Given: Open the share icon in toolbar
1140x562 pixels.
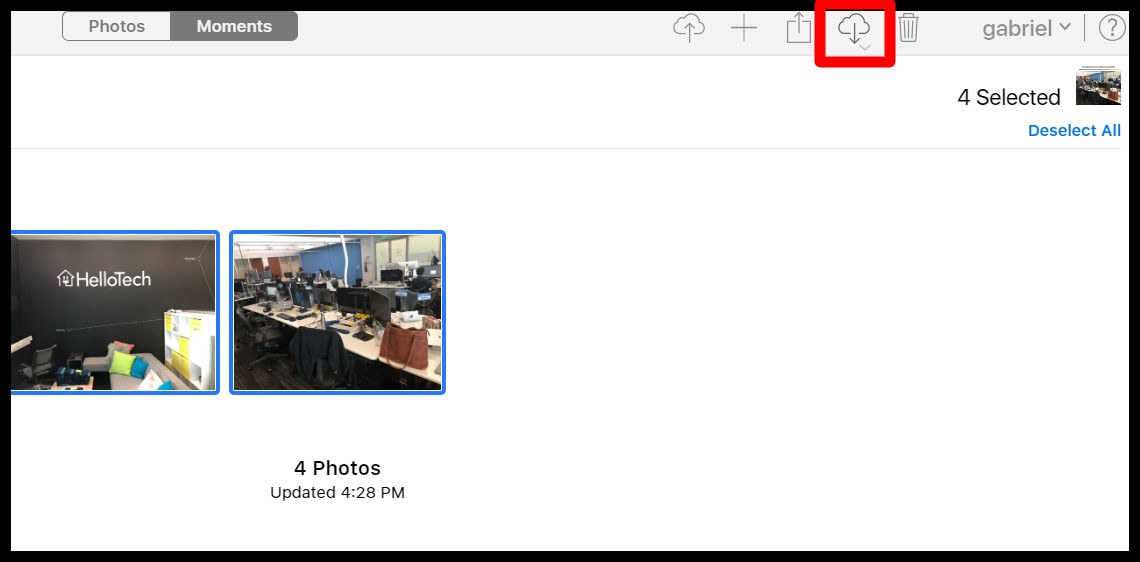Looking at the screenshot, I should pyautogui.click(x=798, y=28).
